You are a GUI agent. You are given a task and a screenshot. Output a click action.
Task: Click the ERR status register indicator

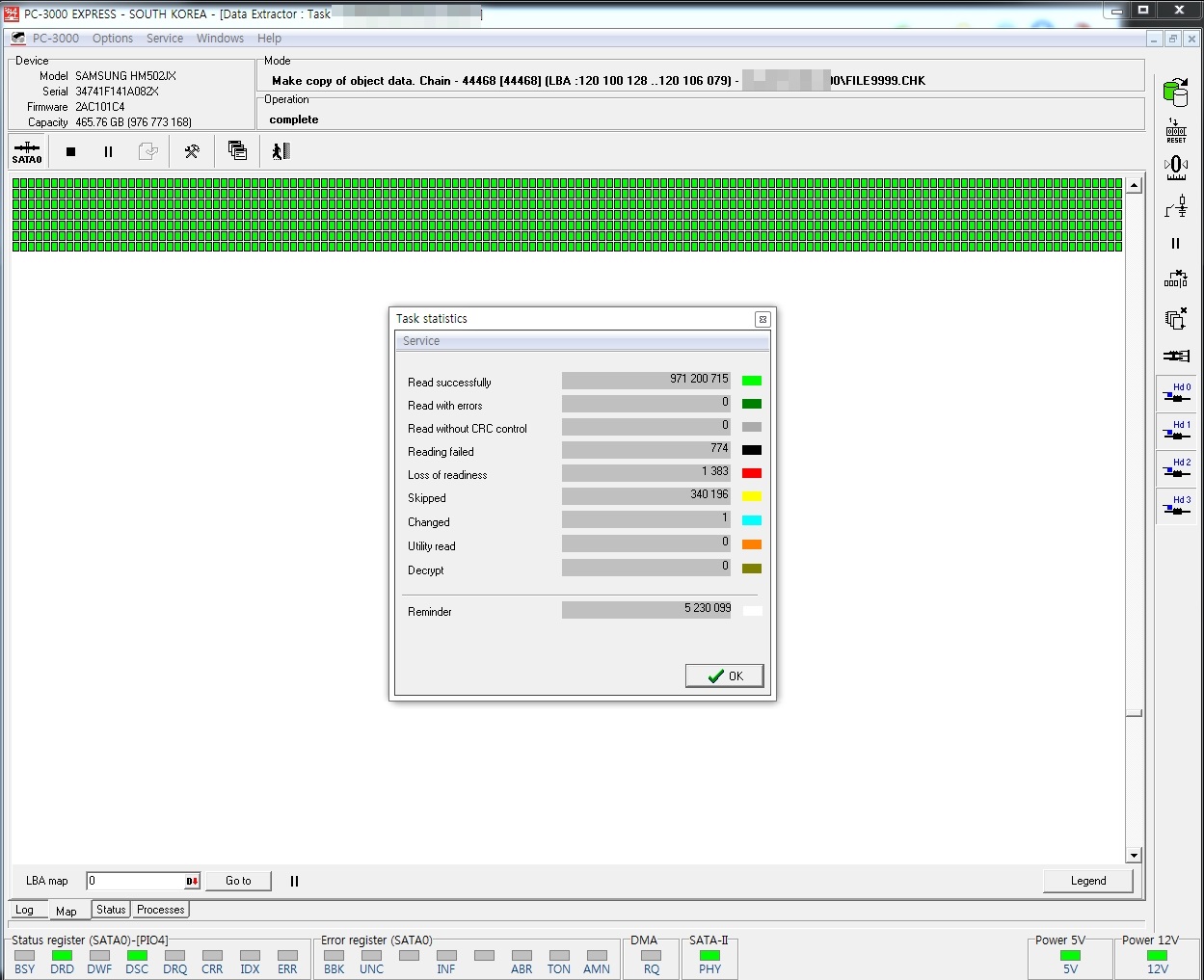287,956
